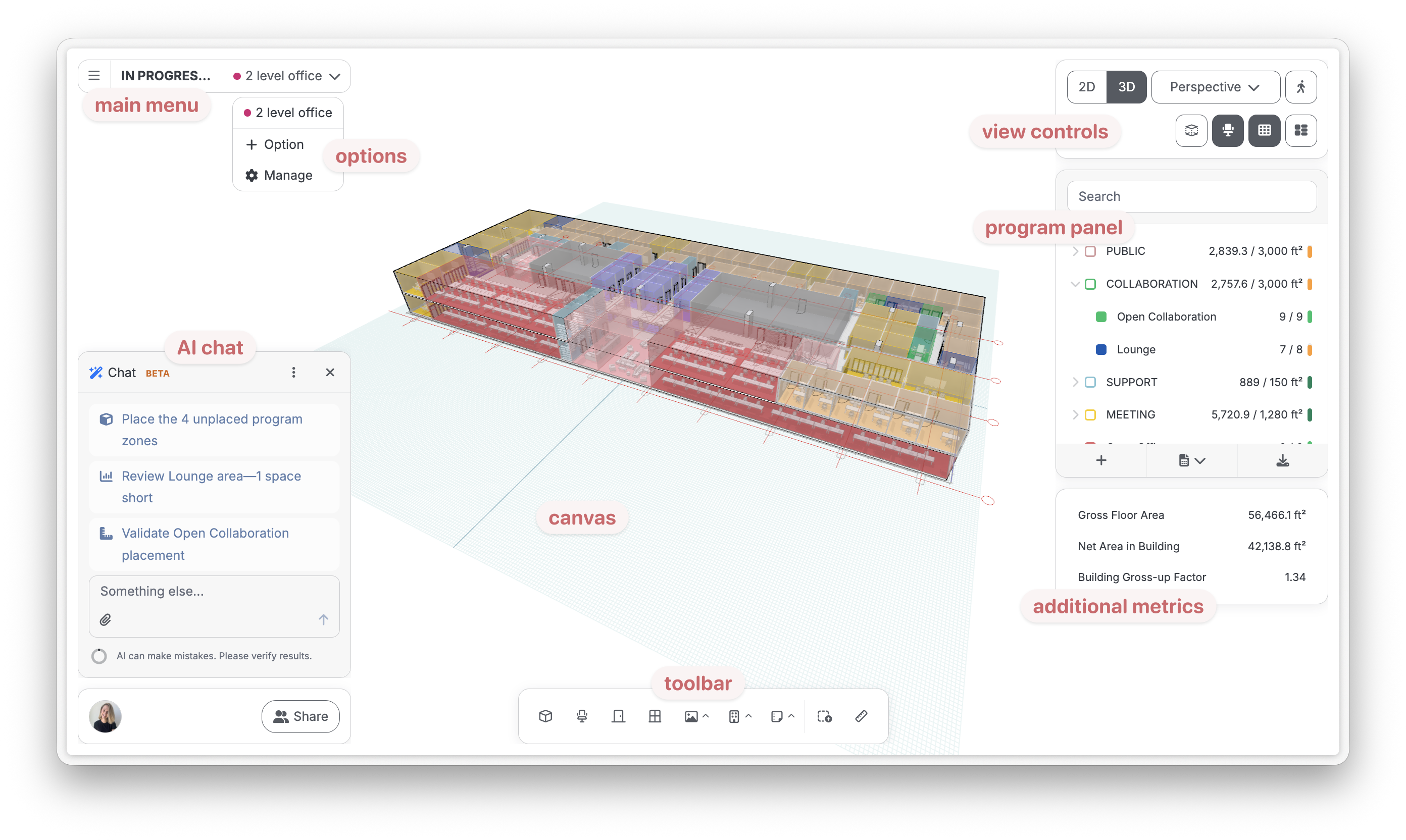Viewport: 1406px width, 840px height.
Task: Toggle the MEETING category checkbox
Action: coord(1090,415)
